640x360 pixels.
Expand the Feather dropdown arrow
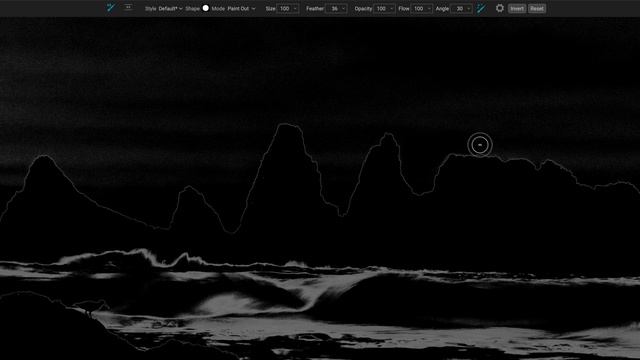click(344, 9)
